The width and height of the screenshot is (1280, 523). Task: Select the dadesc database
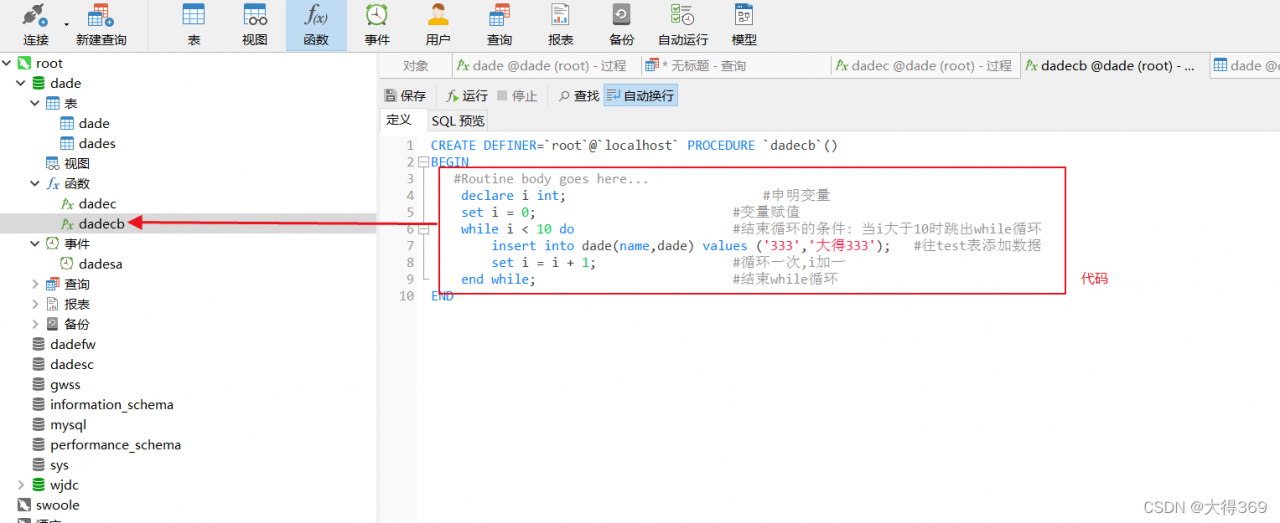72,364
